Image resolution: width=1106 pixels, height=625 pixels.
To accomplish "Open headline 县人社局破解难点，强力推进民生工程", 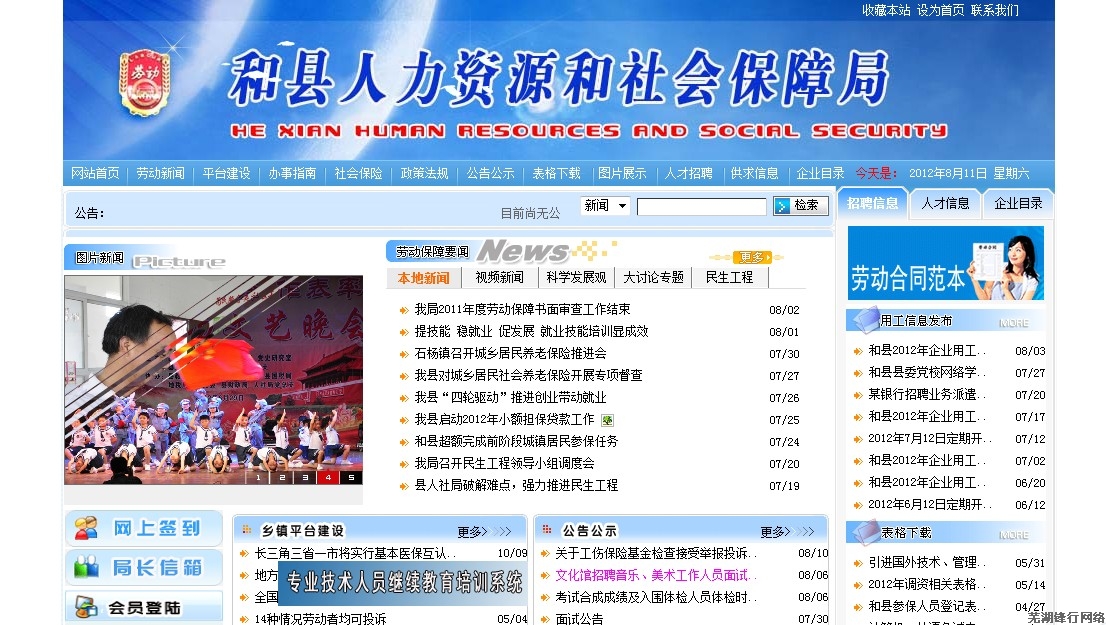I will click(x=516, y=485).
